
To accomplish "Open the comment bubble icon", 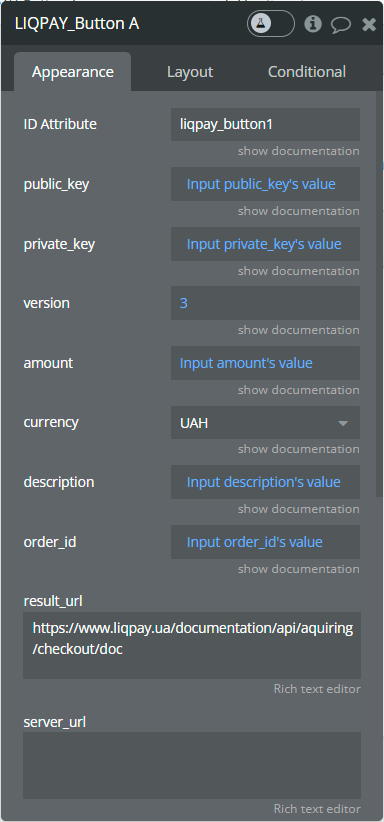I will [x=341, y=24].
